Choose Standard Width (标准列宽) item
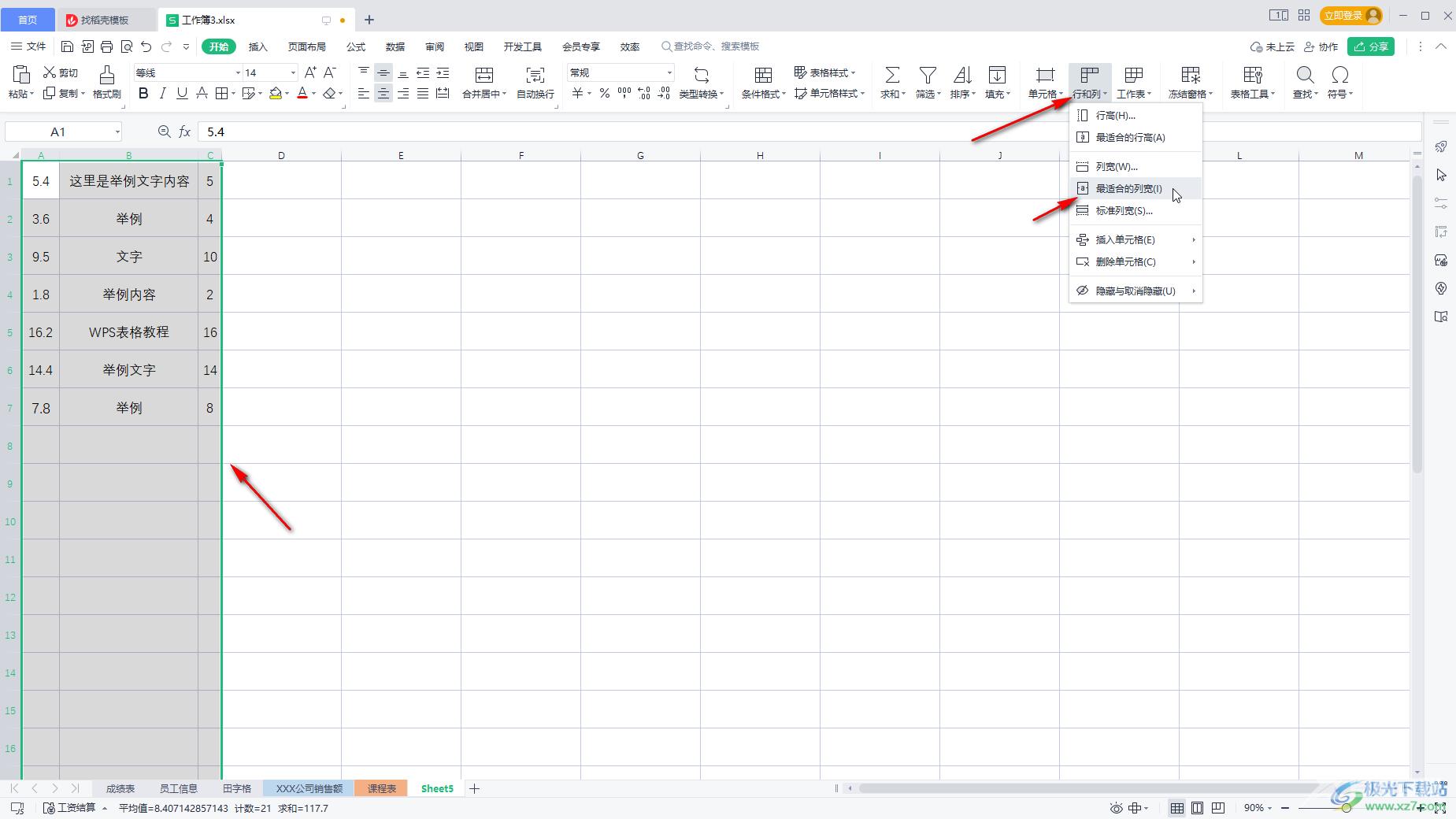The image size is (1456, 819). (1136, 210)
